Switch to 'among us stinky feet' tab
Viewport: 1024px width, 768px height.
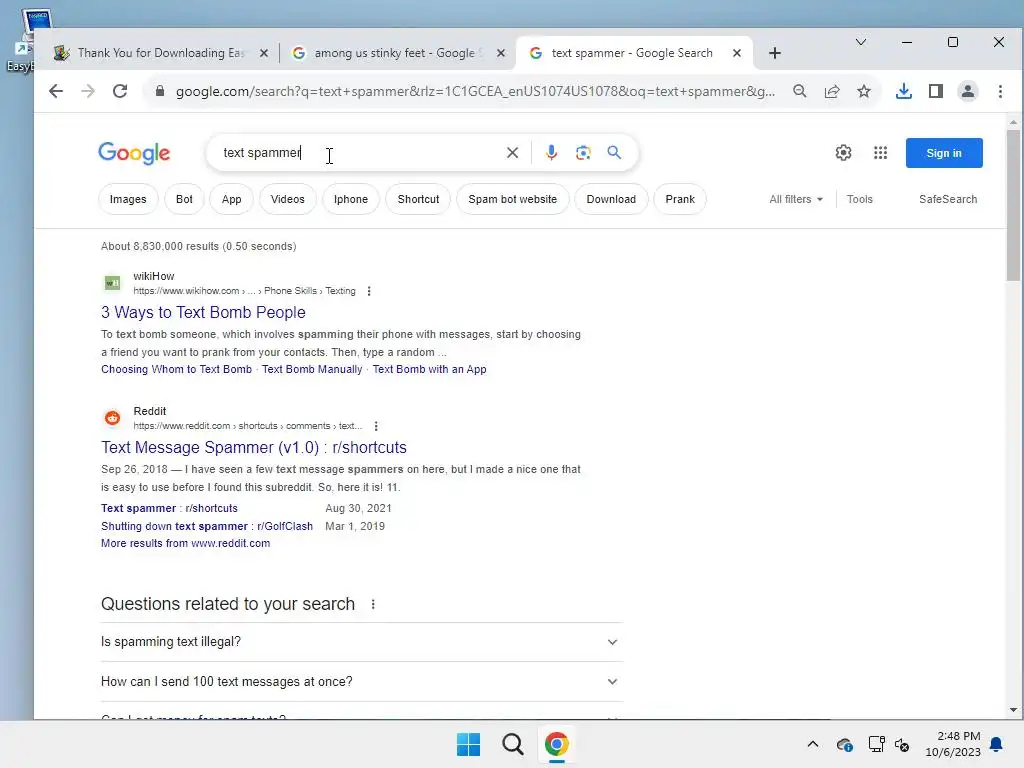(398, 53)
